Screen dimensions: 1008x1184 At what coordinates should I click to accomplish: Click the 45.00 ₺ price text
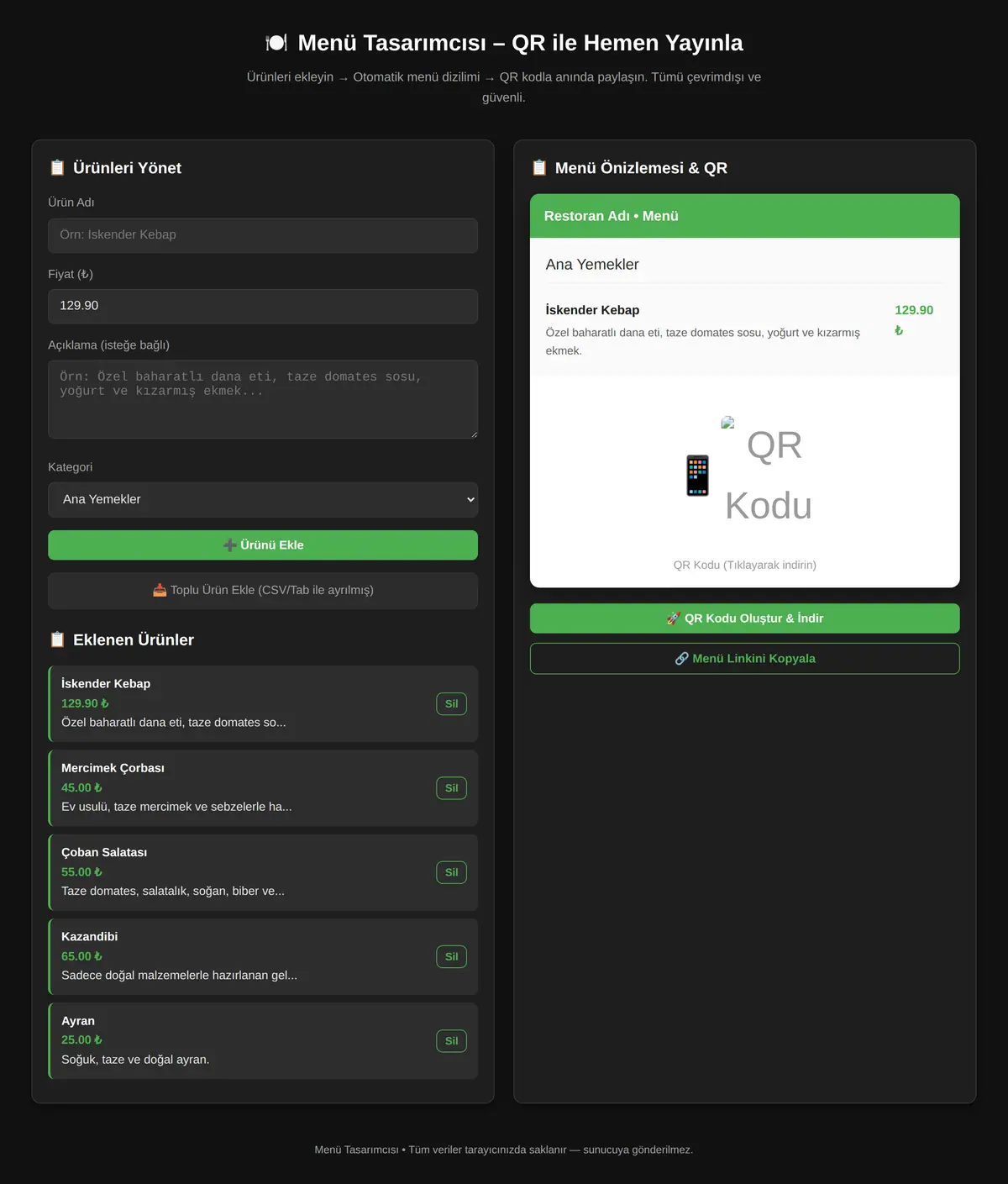point(81,788)
